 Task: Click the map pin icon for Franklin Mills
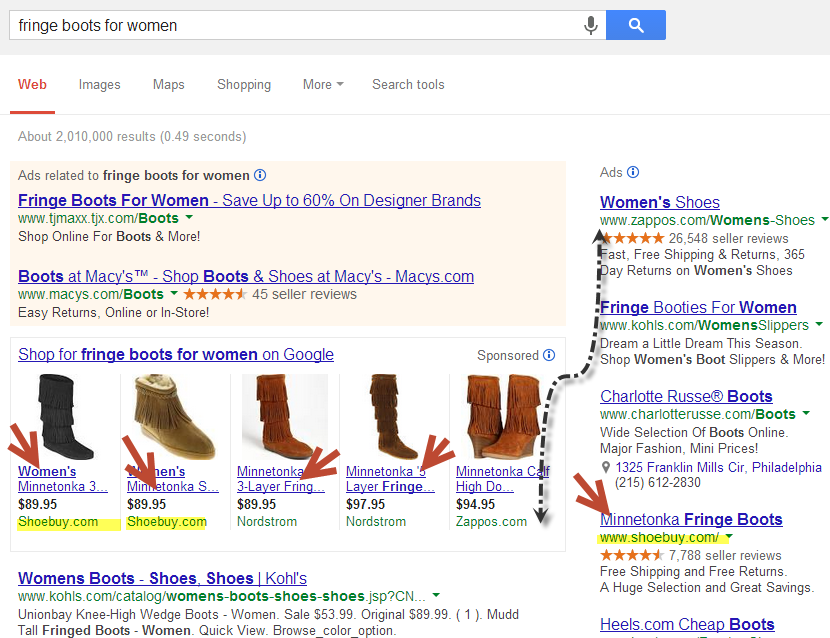606,468
